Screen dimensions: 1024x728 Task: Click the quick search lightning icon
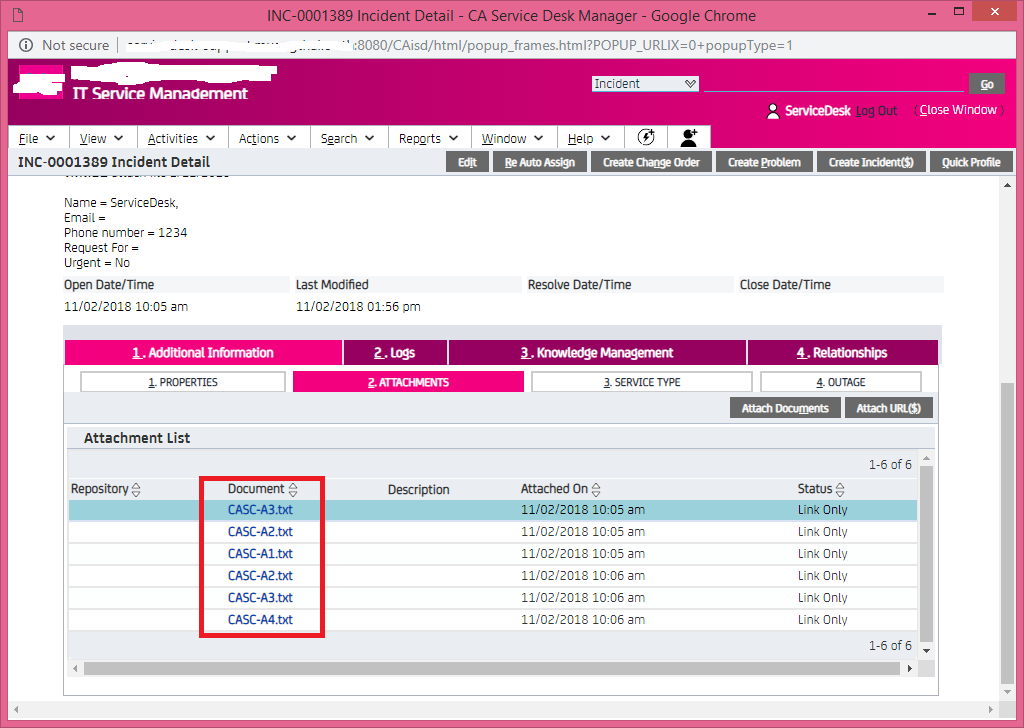[646, 138]
